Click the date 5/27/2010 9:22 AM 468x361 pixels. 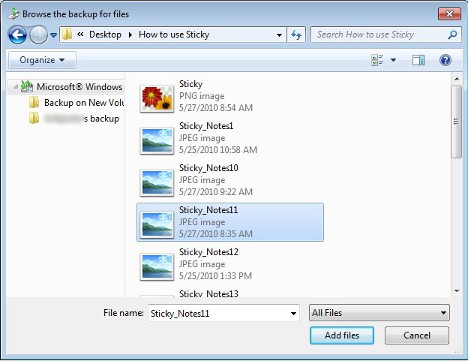coord(216,192)
